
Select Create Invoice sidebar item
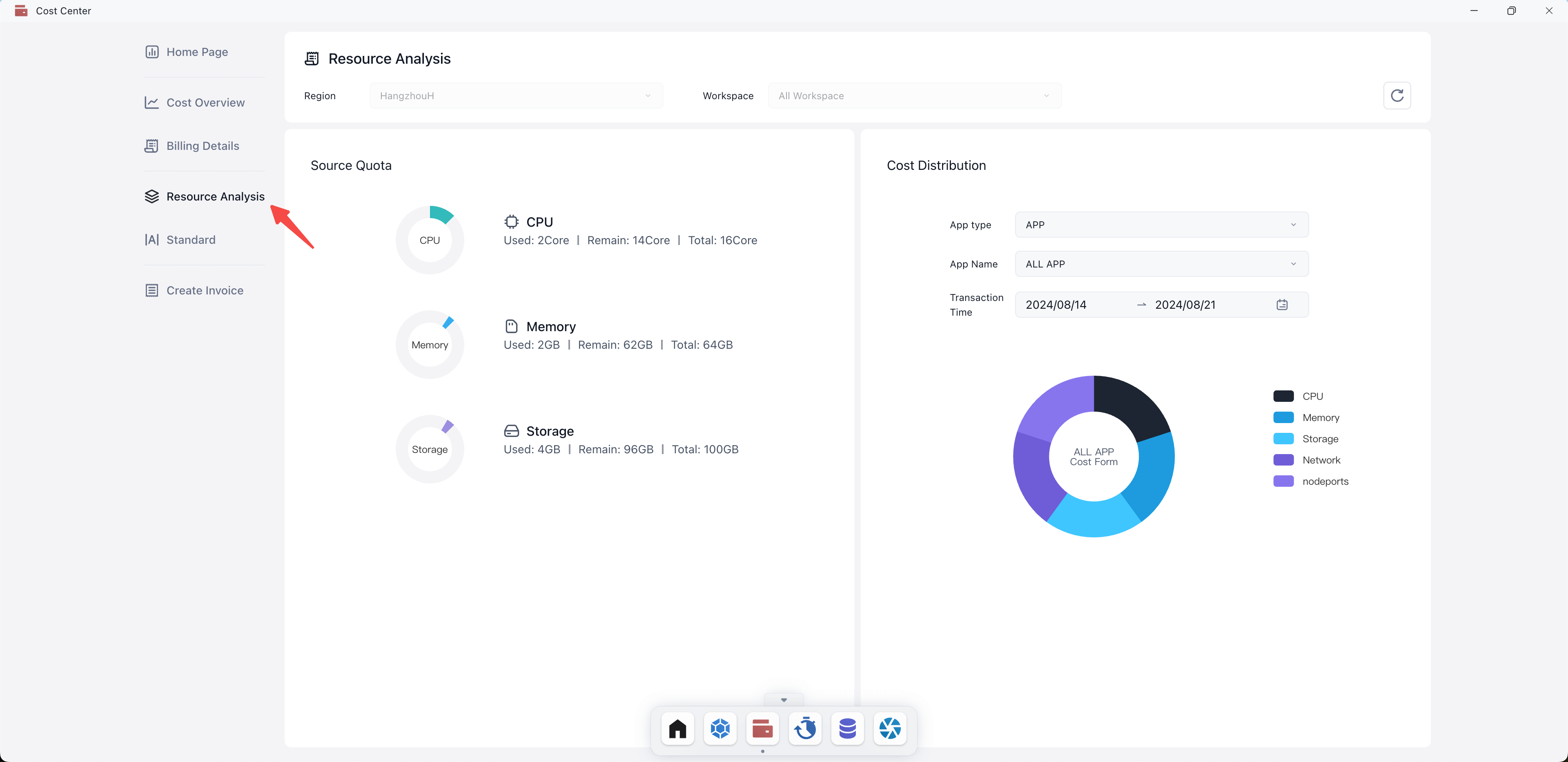205,290
